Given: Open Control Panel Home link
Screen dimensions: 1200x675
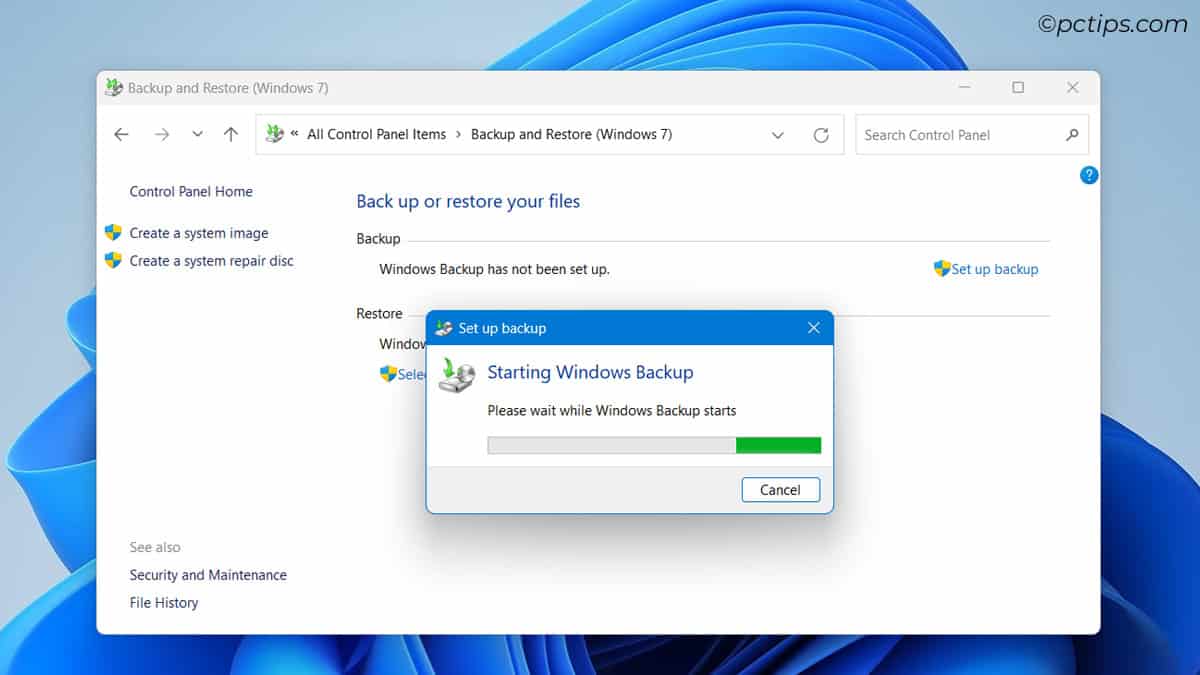Looking at the screenshot, I should pyautogui.click(x=191, y=191).
